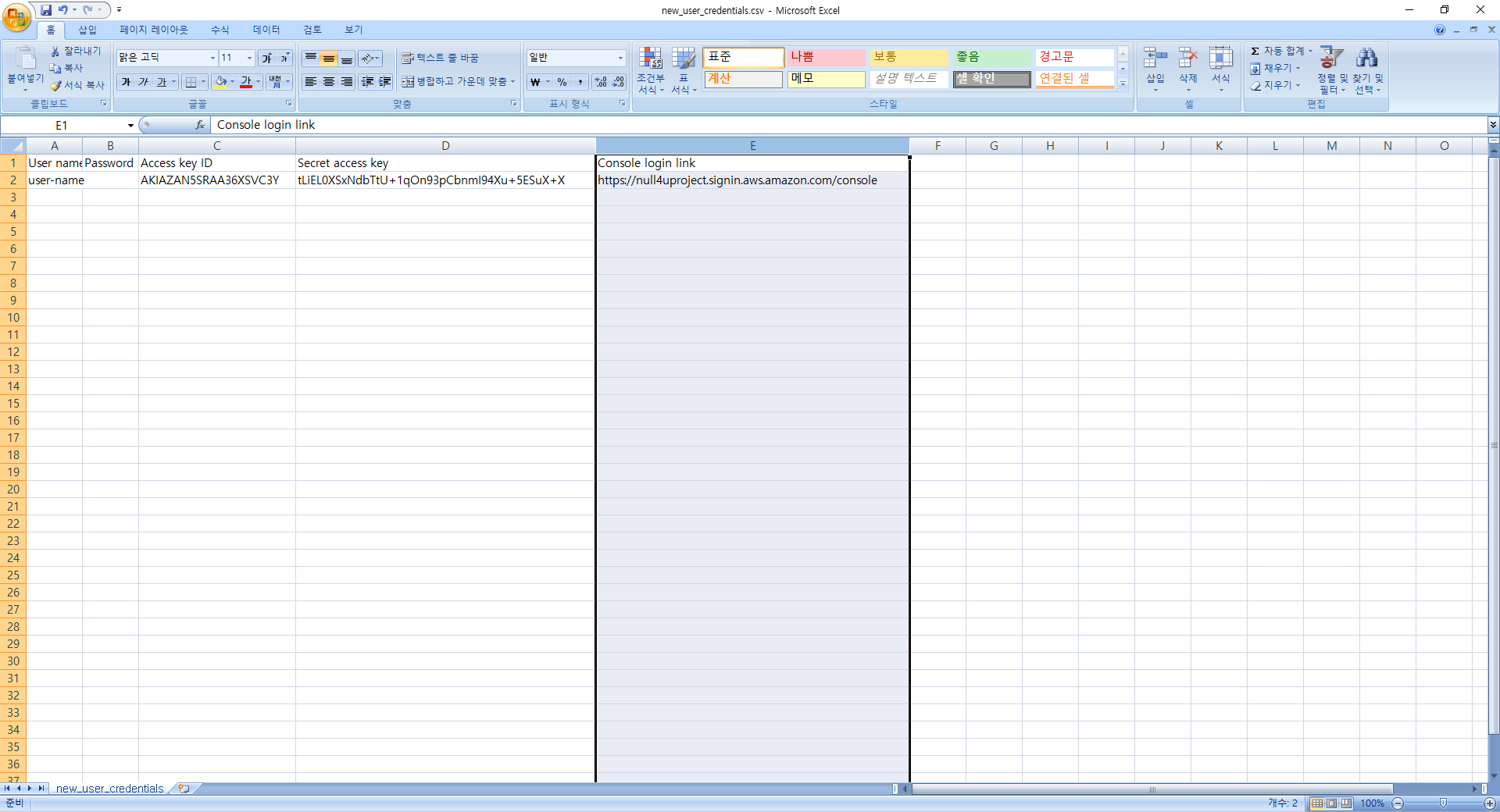Apply yellow fill color
The image size is (1500, 812).
pyautogui.click(x=220, y=82)
